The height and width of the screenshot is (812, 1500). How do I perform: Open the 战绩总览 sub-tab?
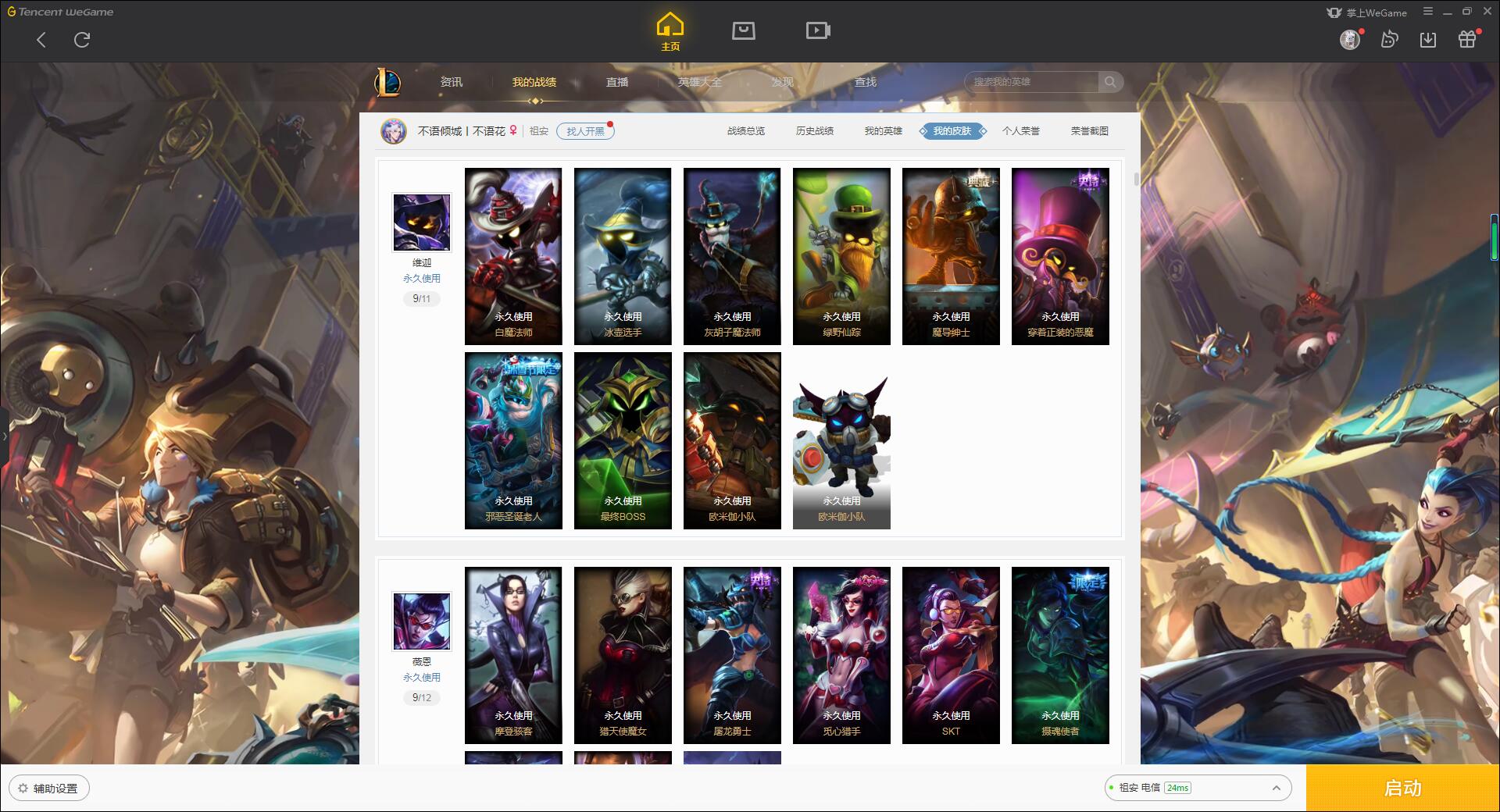coord(746,131)
